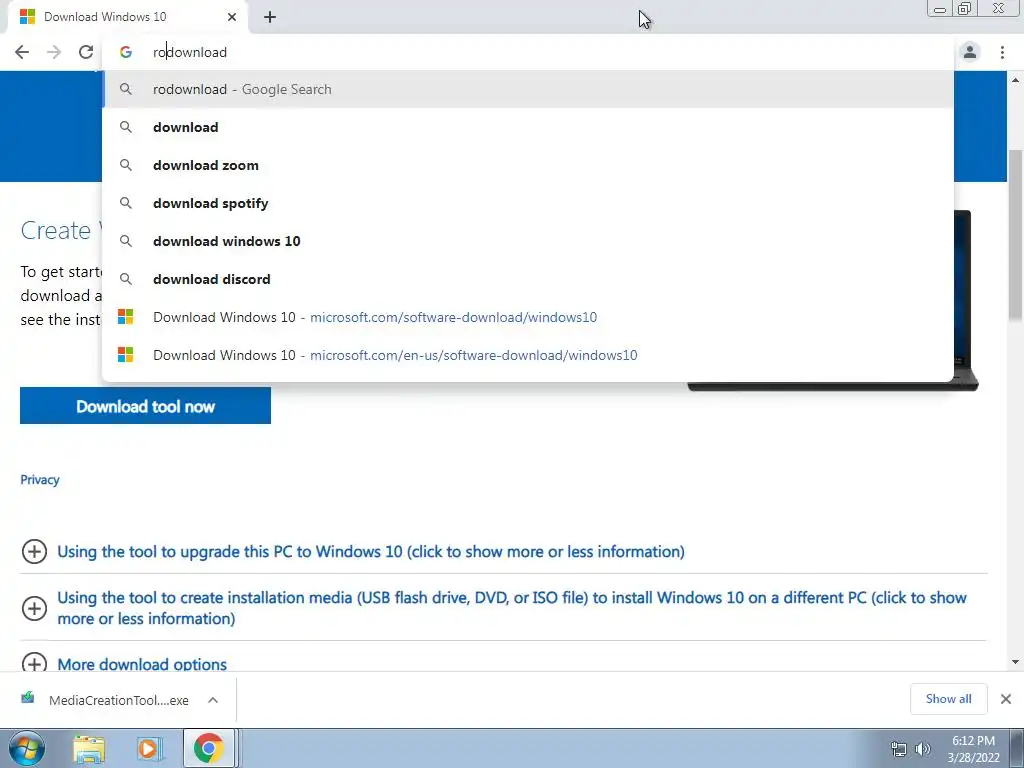Viewport: 1024px width, 768px height.
Task: Reload the page with the refresh icon
Action: [86, 52]
